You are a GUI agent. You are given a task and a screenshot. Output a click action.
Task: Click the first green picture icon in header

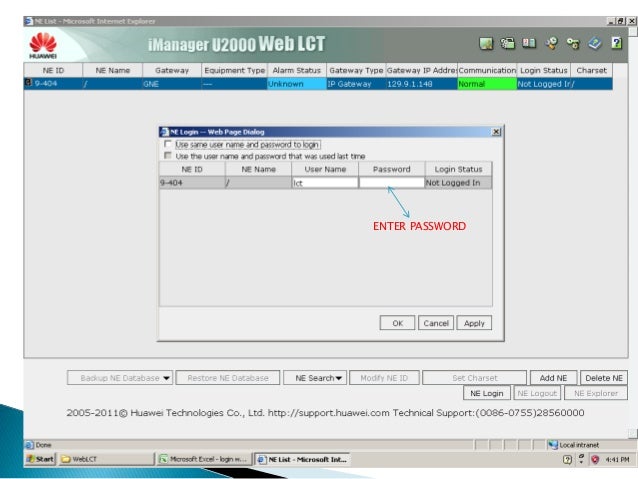click(x=486, y=44)
